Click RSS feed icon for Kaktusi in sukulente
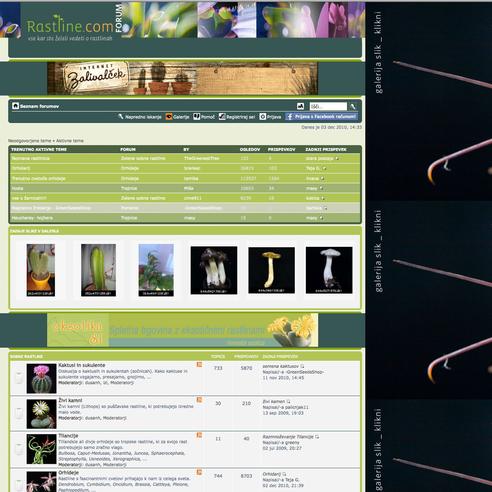The image size is (492, 492). pos(199,365)
